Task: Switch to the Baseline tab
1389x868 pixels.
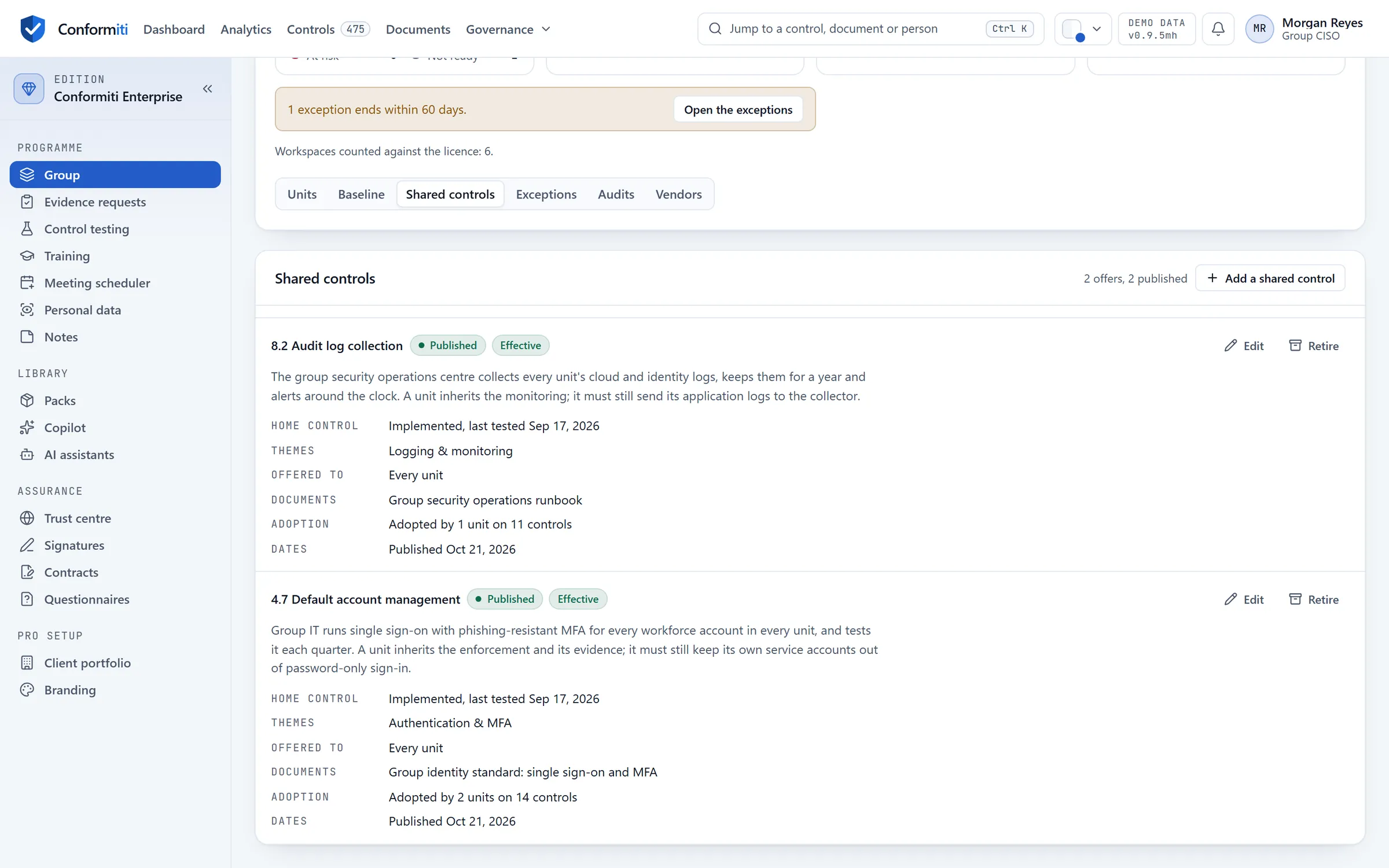Action: click(x=361, y=194)
